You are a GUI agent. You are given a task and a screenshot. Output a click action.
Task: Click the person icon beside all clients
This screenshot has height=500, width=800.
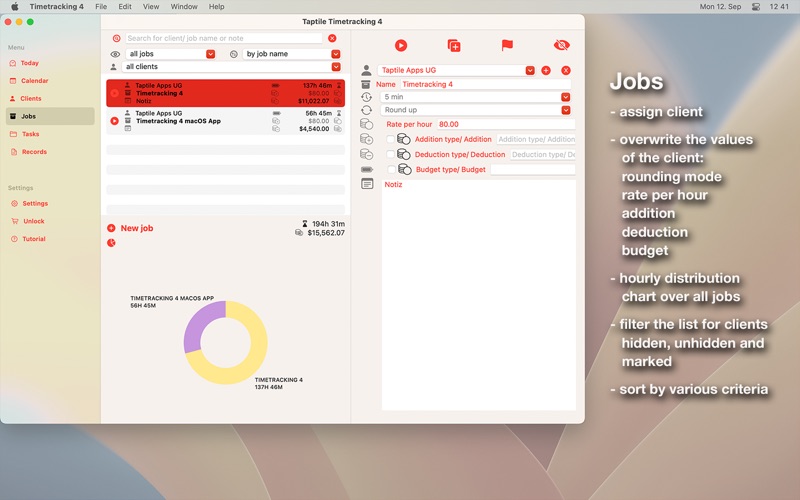click(x=114, y=67)
